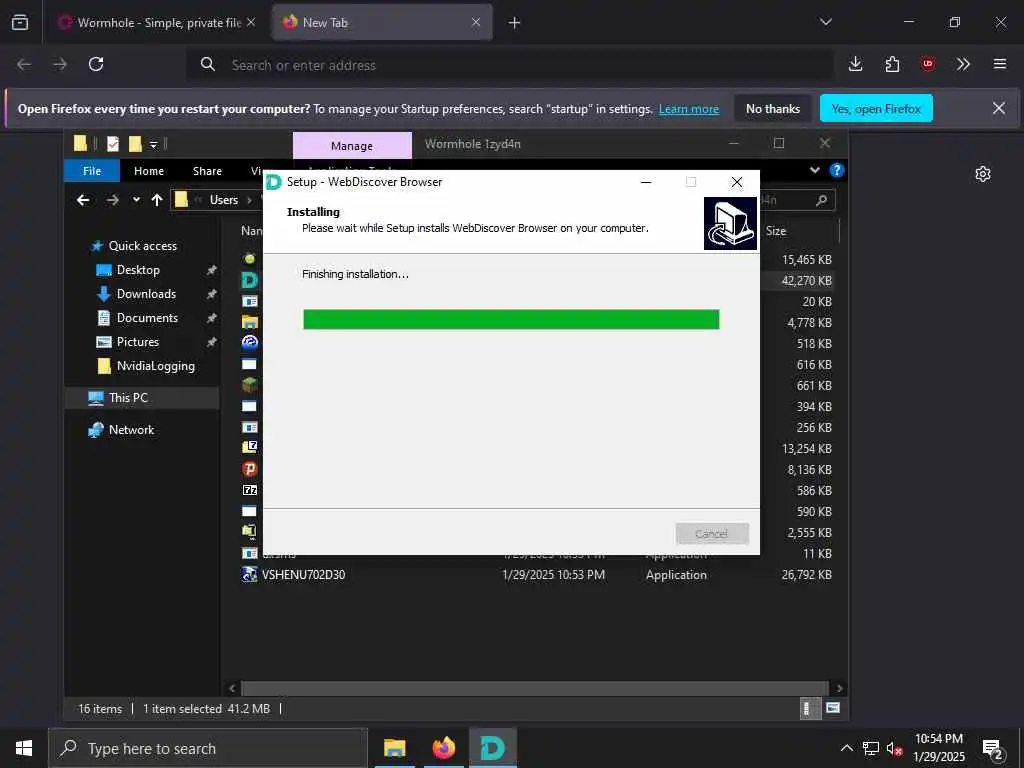
Task: Select VSHENU702D30 file in list
Action: [x=303, y=575]
